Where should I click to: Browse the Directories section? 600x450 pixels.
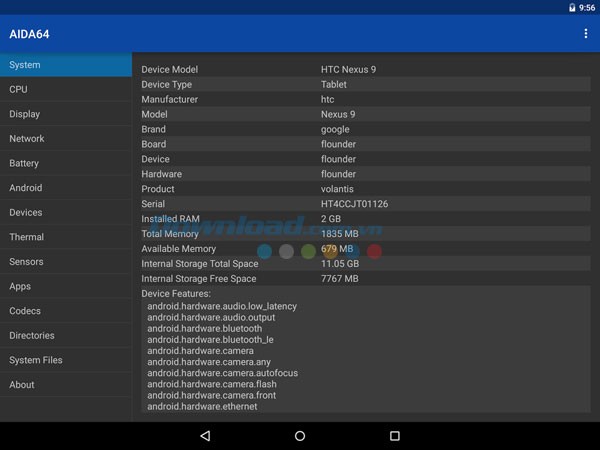[x=65, y=336]
